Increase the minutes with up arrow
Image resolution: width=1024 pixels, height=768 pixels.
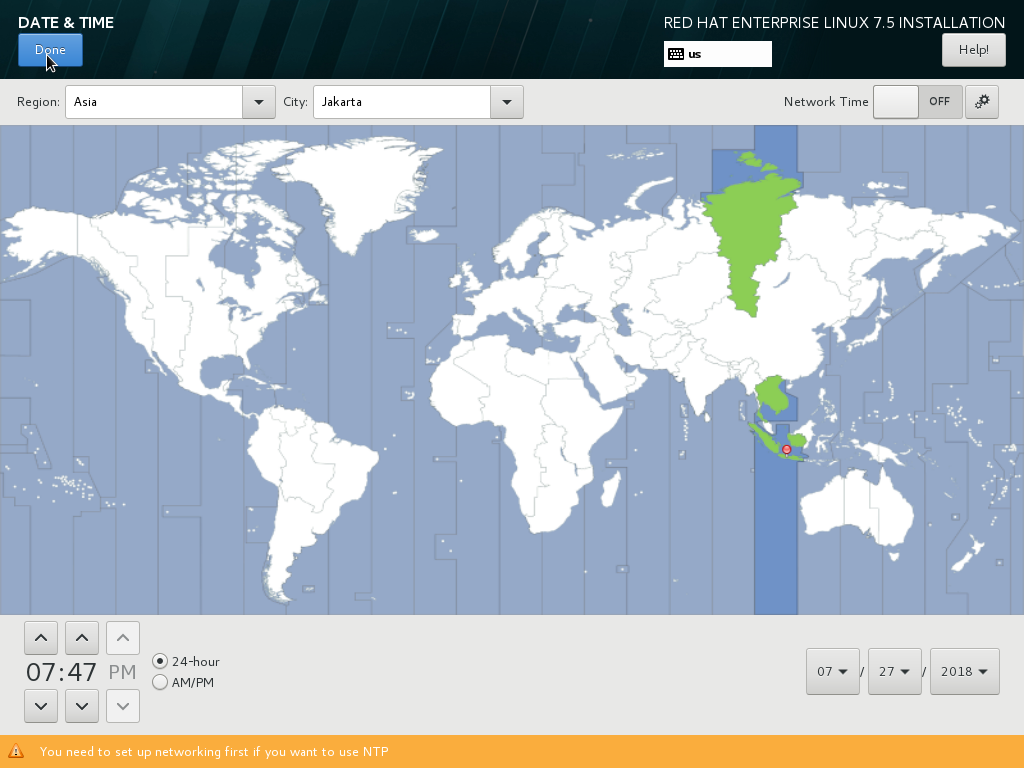tap(82, 638)
